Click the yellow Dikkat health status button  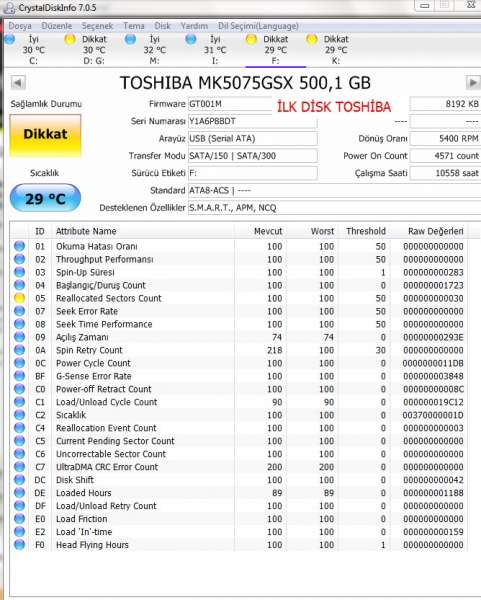pyautogui.click(x=45, y=135)
